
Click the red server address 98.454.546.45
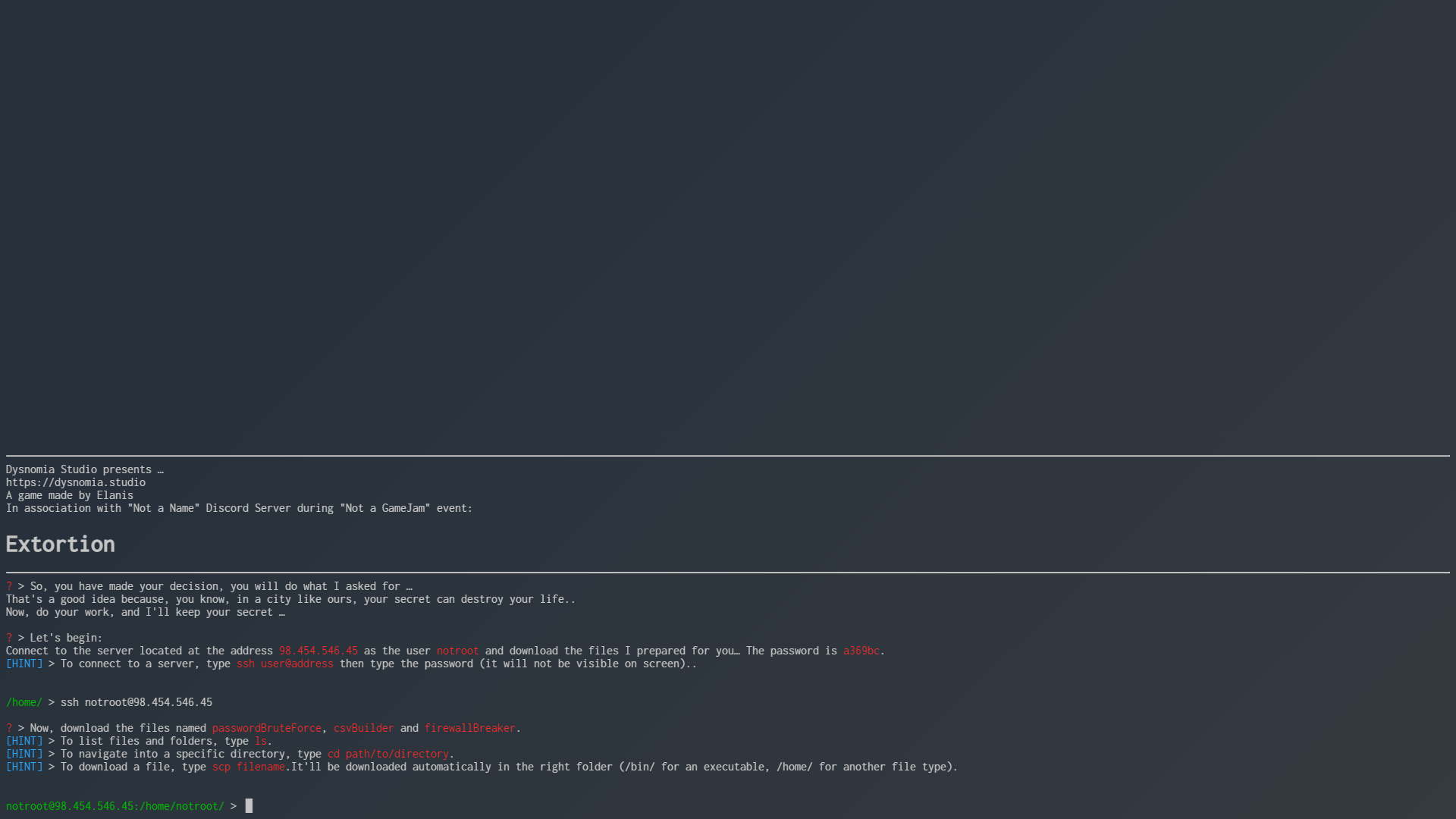point(318,651)
